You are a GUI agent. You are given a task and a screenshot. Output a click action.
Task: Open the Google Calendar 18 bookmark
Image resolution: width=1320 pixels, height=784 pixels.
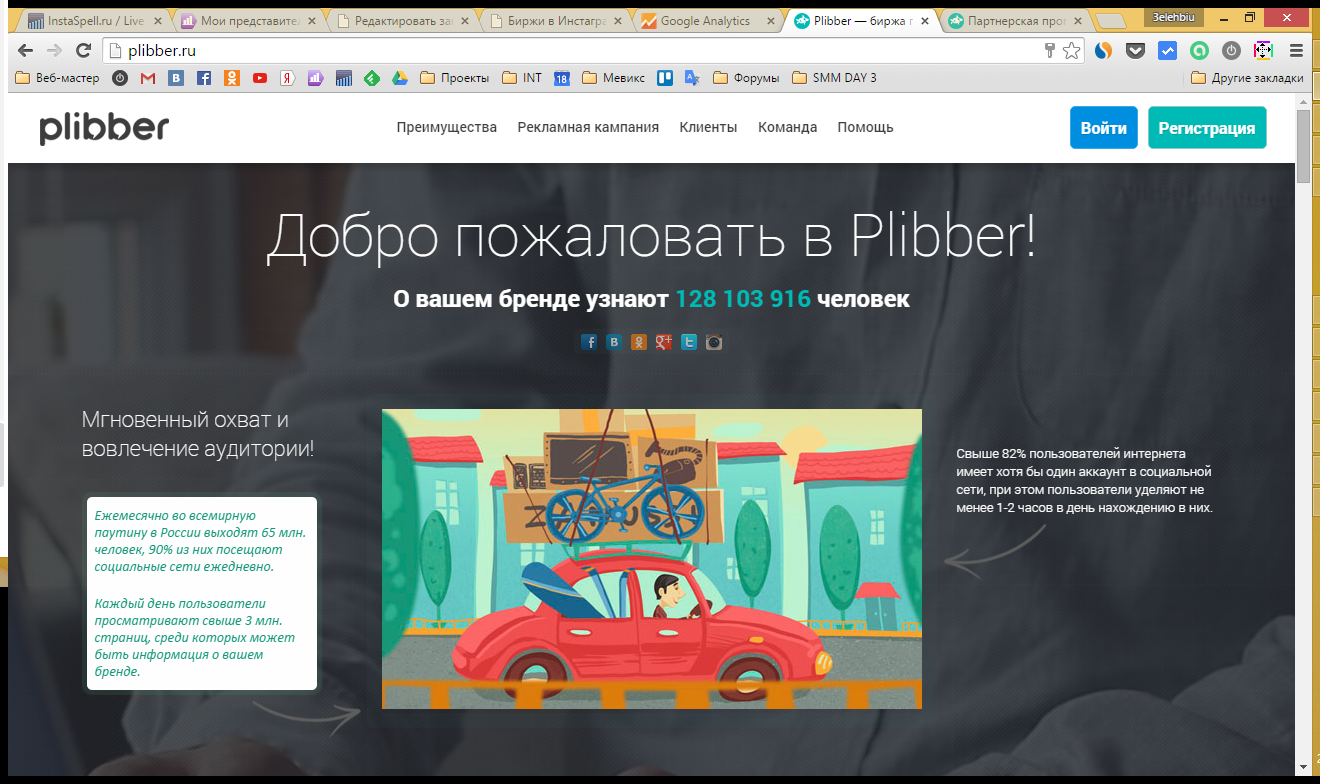coord(561,78)
